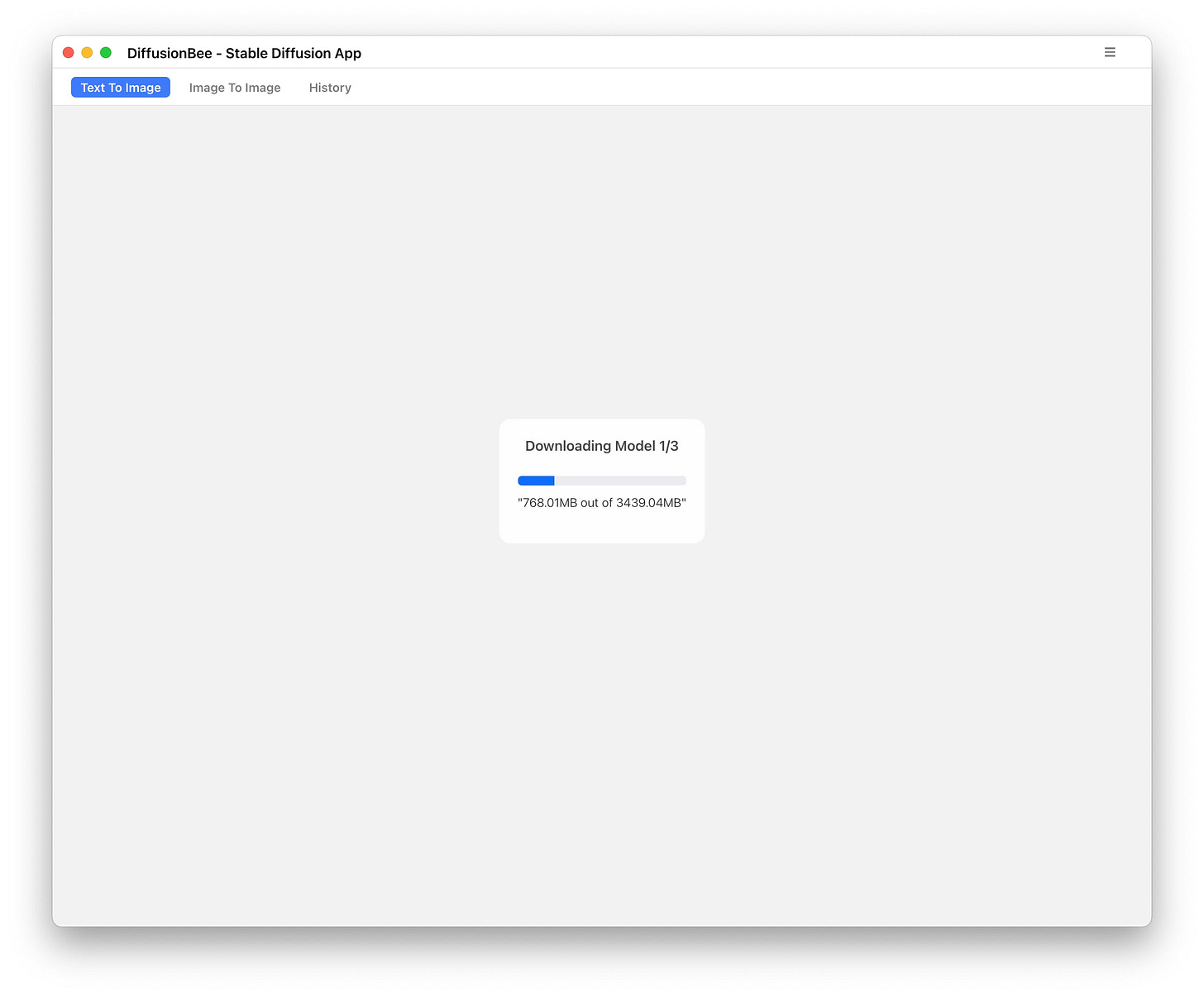Click the Downloading Model 1/3 heading

(601, 445)
